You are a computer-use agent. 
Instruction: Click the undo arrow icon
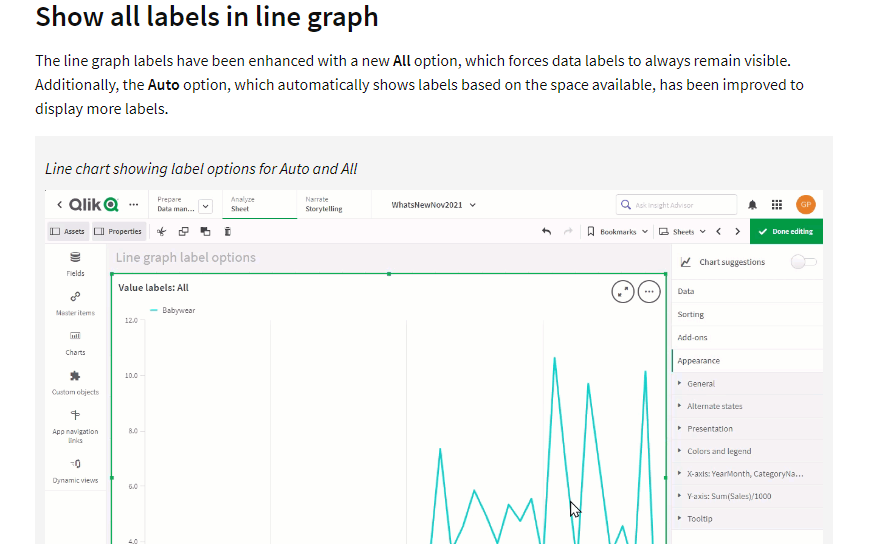[x=547, y=232]
